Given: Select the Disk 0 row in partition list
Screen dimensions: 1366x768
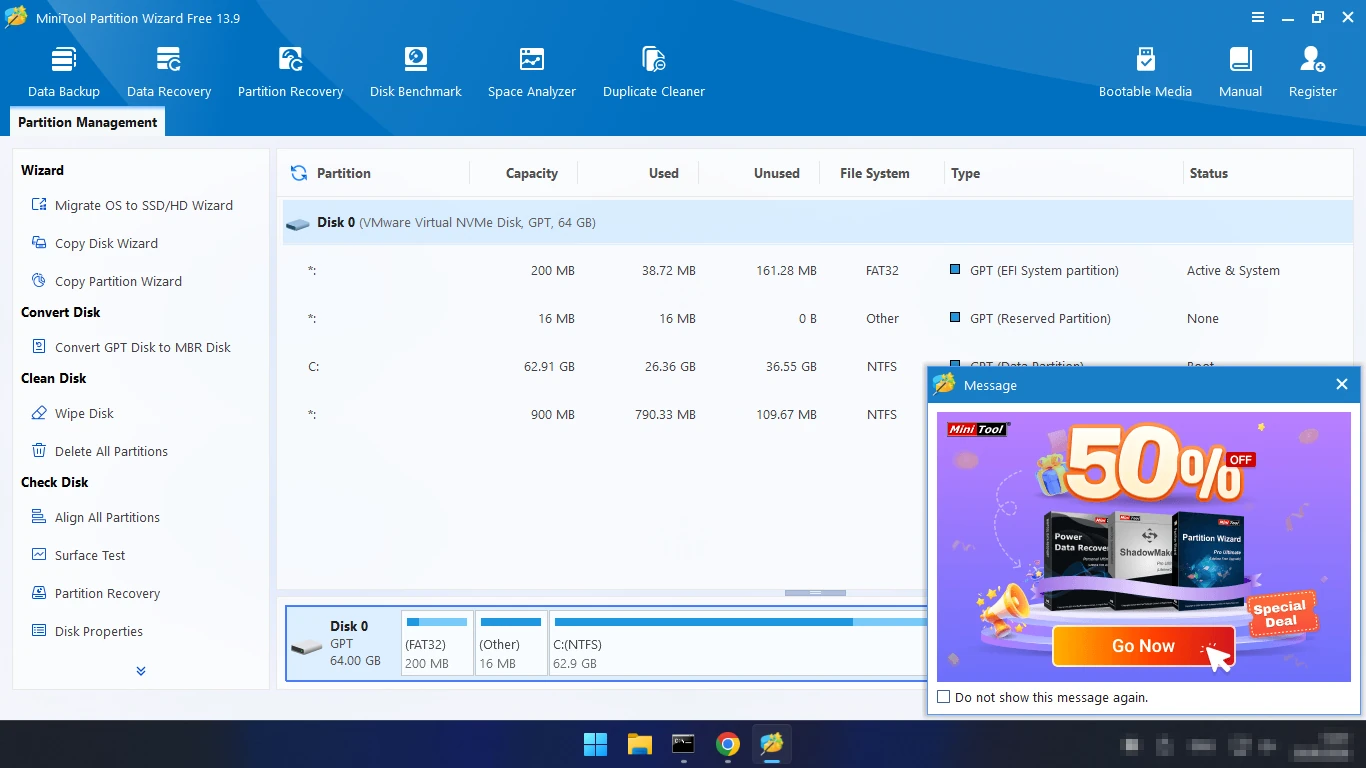Looking at the screenshot, I should (817, 222).
